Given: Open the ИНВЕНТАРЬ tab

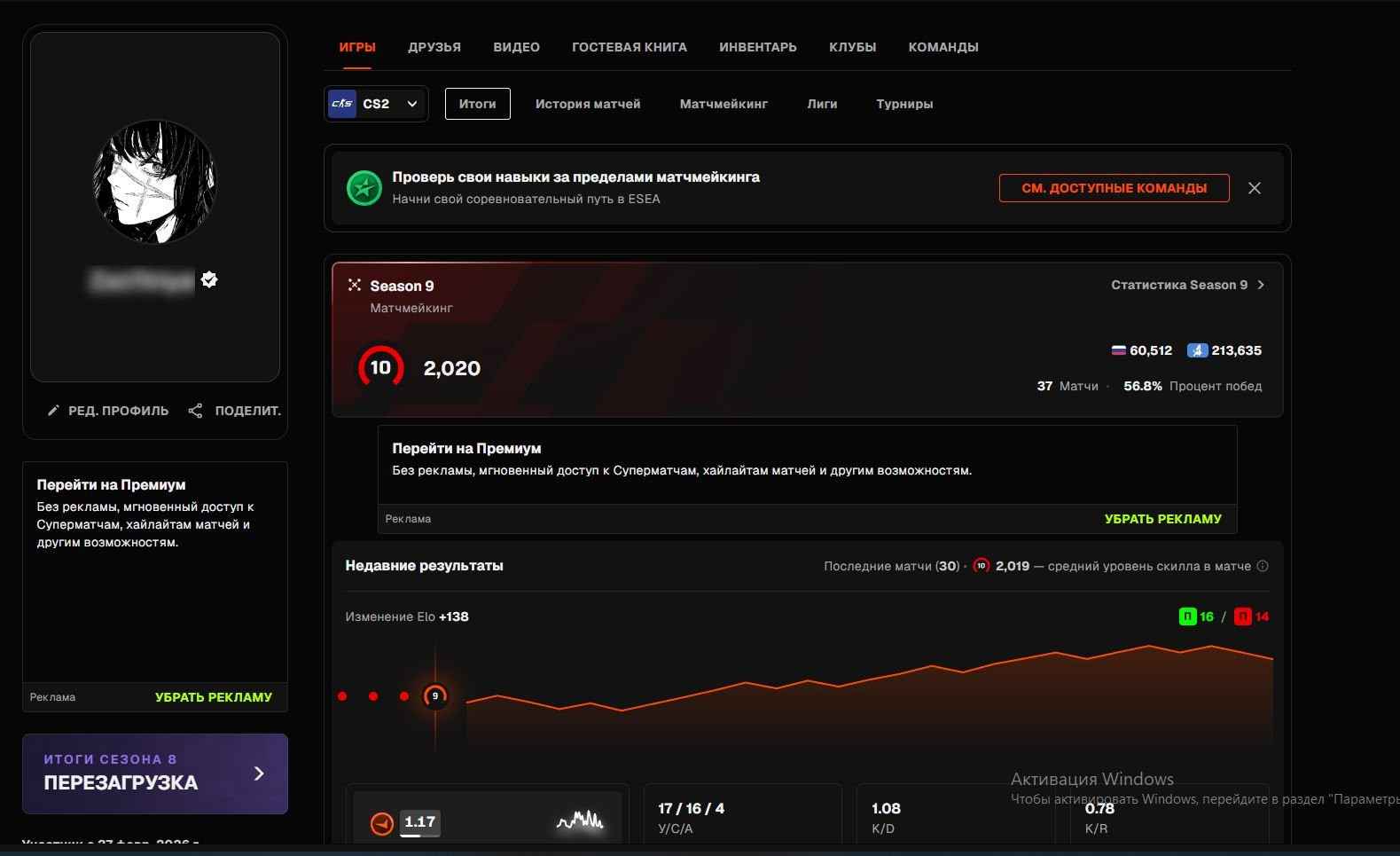Looking at the screenshot, I should [758, 47].
